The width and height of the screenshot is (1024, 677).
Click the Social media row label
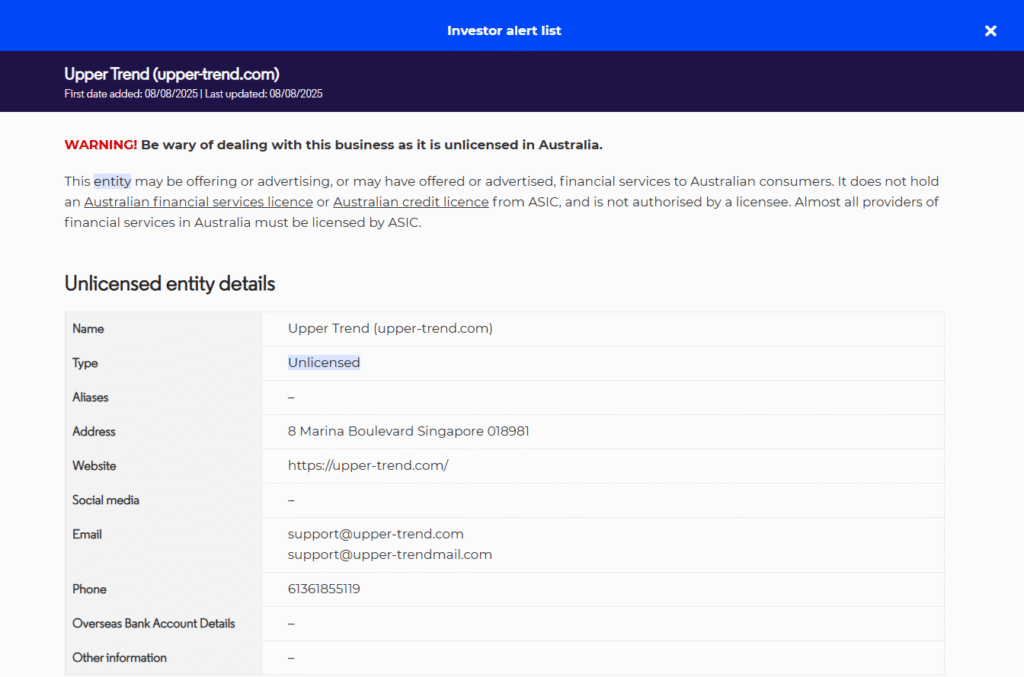pos(106,500)
